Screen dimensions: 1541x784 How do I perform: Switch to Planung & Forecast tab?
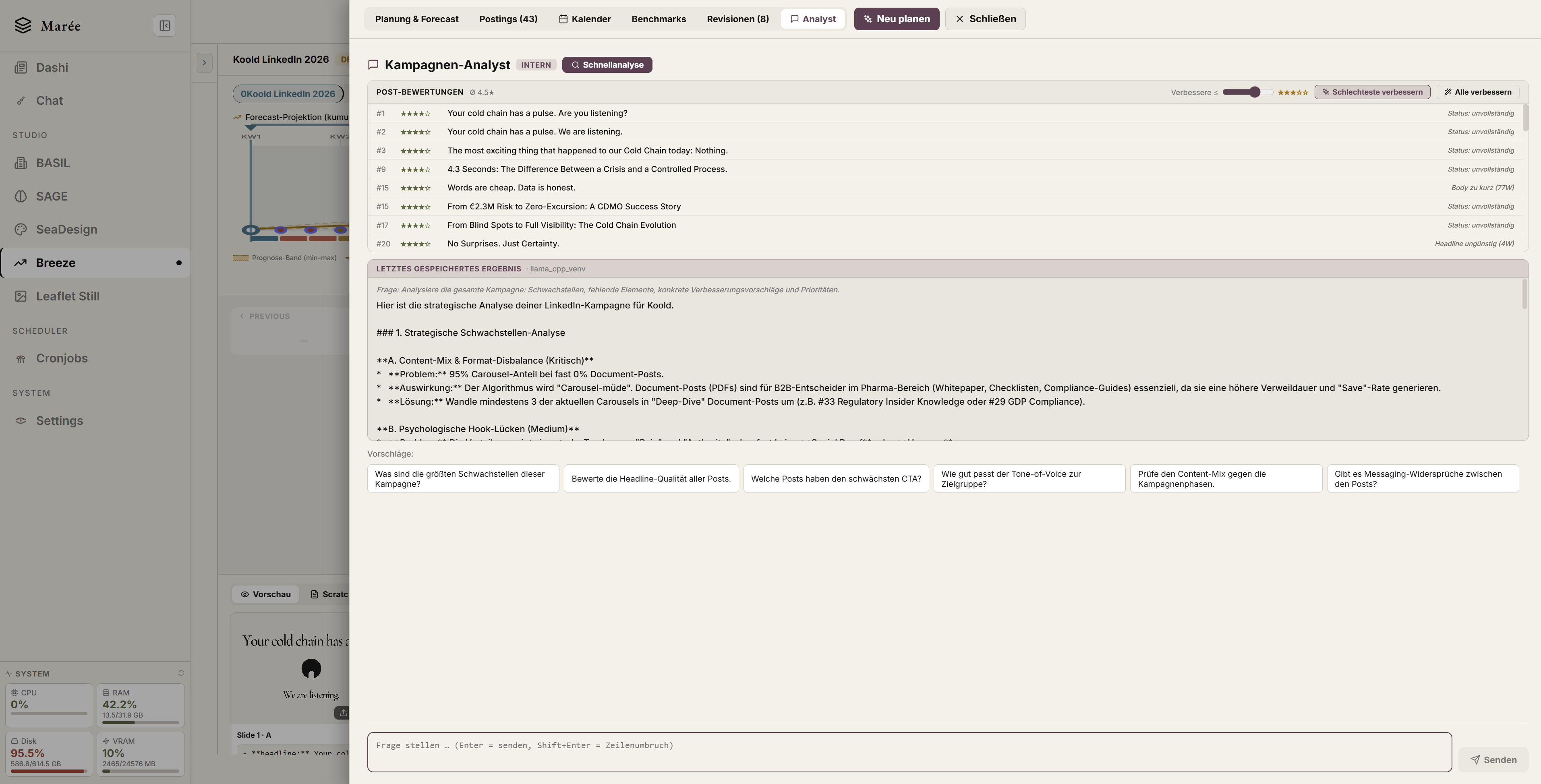click(x=417, y=19)
